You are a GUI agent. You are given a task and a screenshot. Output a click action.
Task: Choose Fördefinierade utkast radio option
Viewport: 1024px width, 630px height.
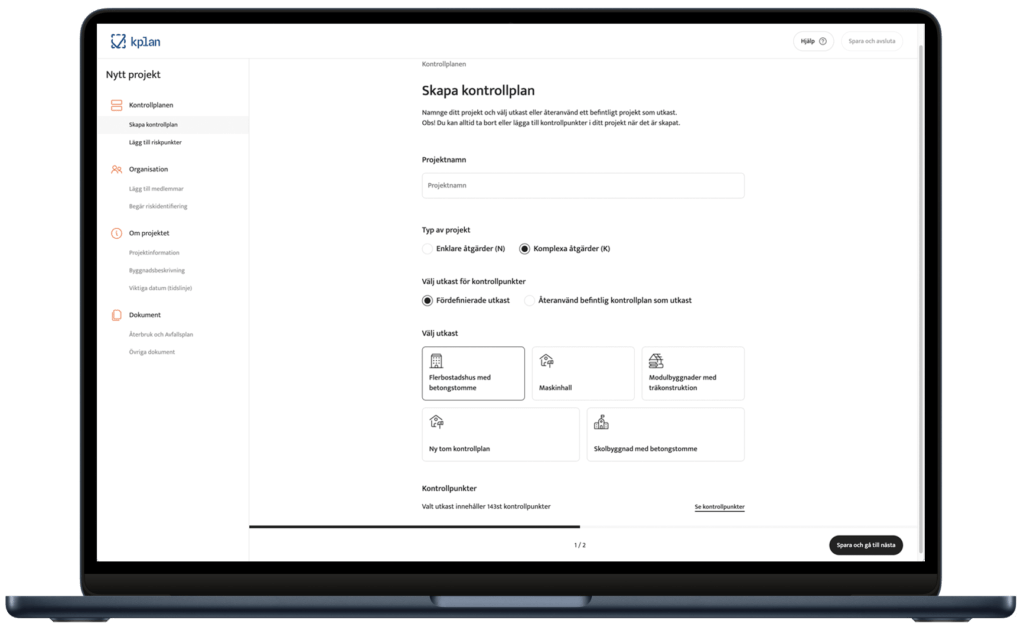(x=428, y=300)
